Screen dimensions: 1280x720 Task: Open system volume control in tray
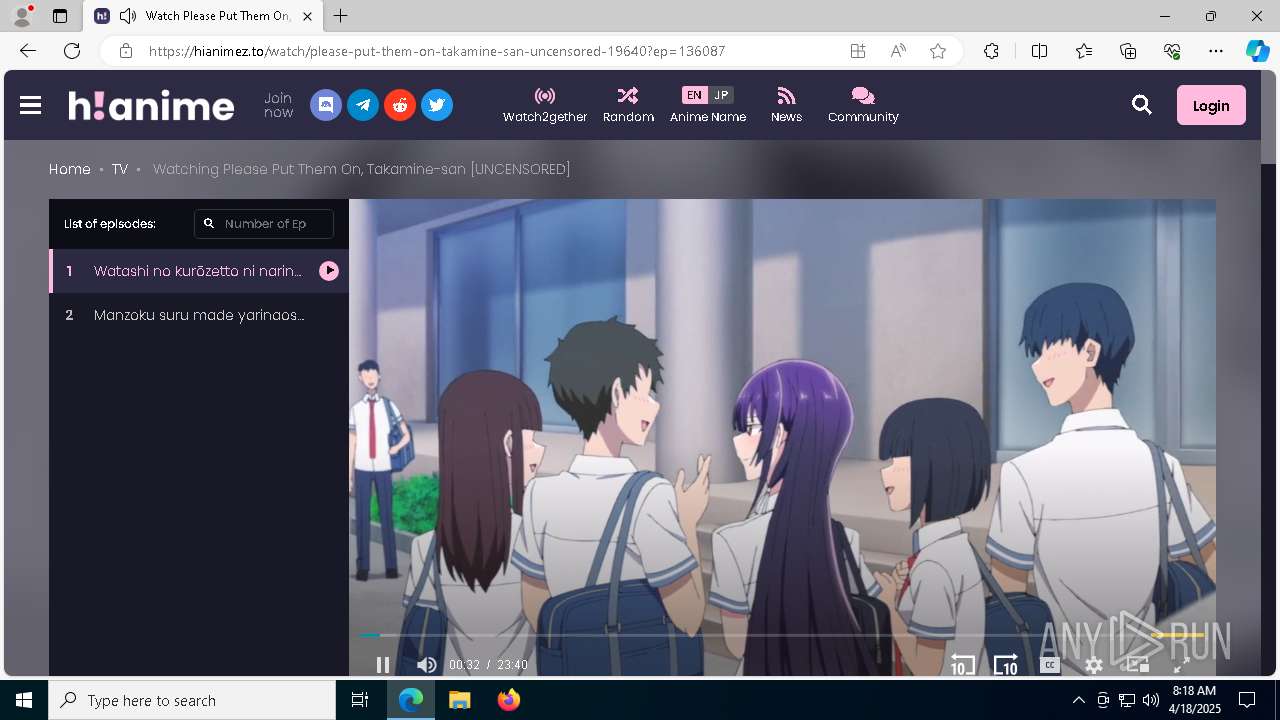coord(1151,700)
